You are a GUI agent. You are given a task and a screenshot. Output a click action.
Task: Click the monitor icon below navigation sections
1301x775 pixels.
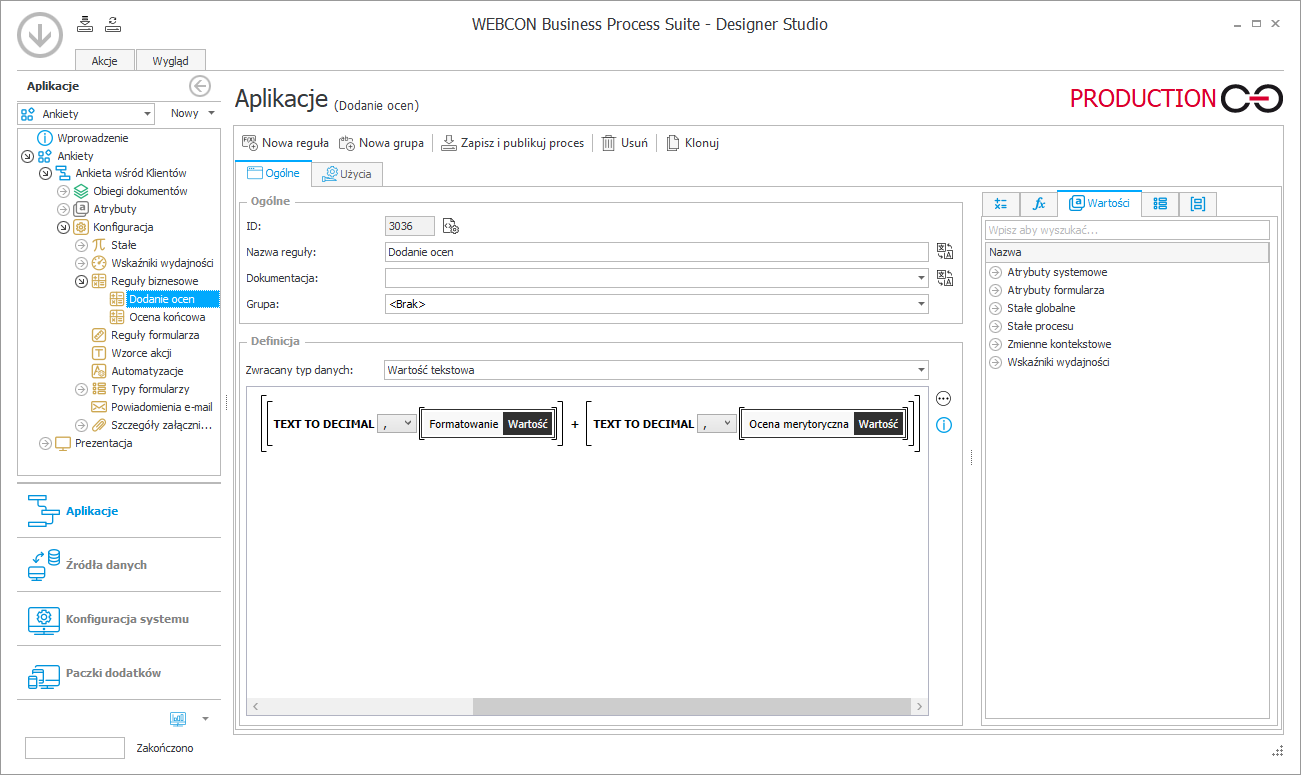(x=178, y=718)
